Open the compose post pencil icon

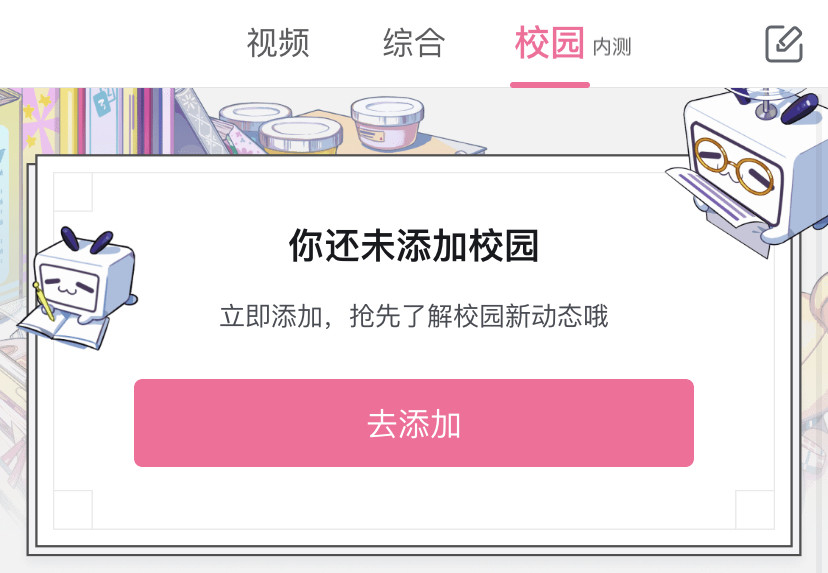[x=784, y=44]
